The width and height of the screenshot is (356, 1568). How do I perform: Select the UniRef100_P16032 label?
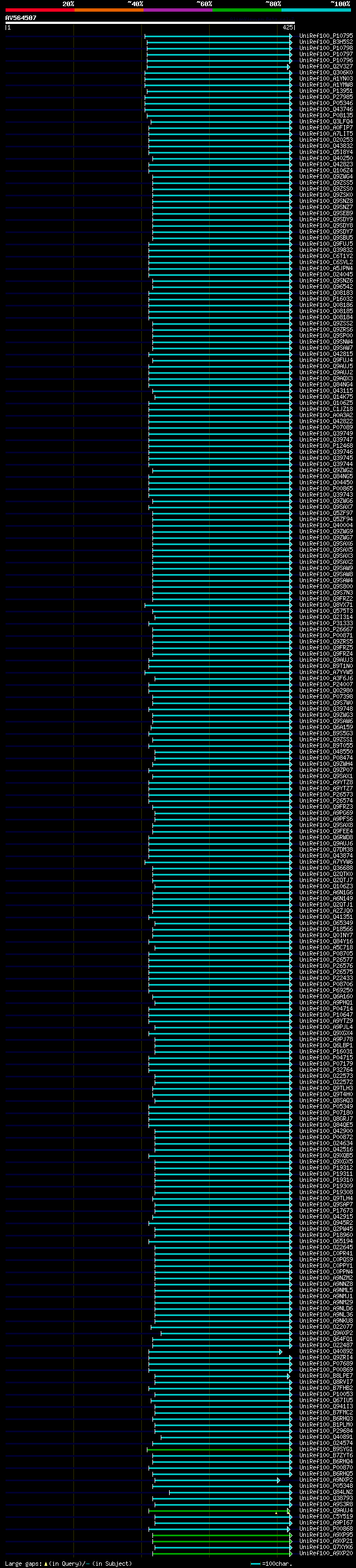325,299
